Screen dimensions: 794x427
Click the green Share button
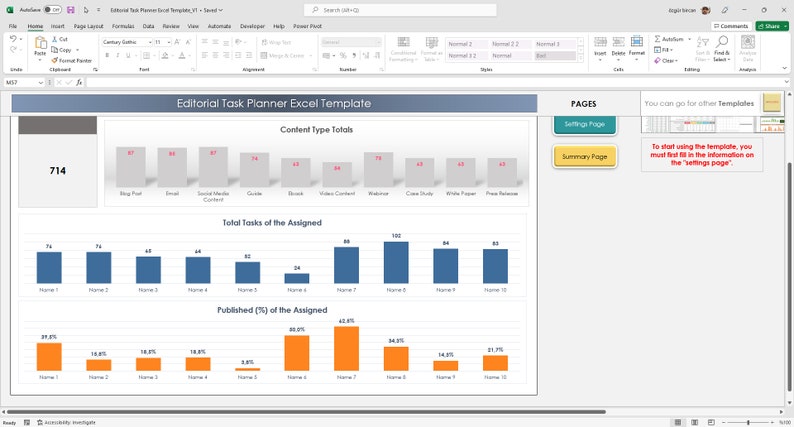tap(772, 26)
